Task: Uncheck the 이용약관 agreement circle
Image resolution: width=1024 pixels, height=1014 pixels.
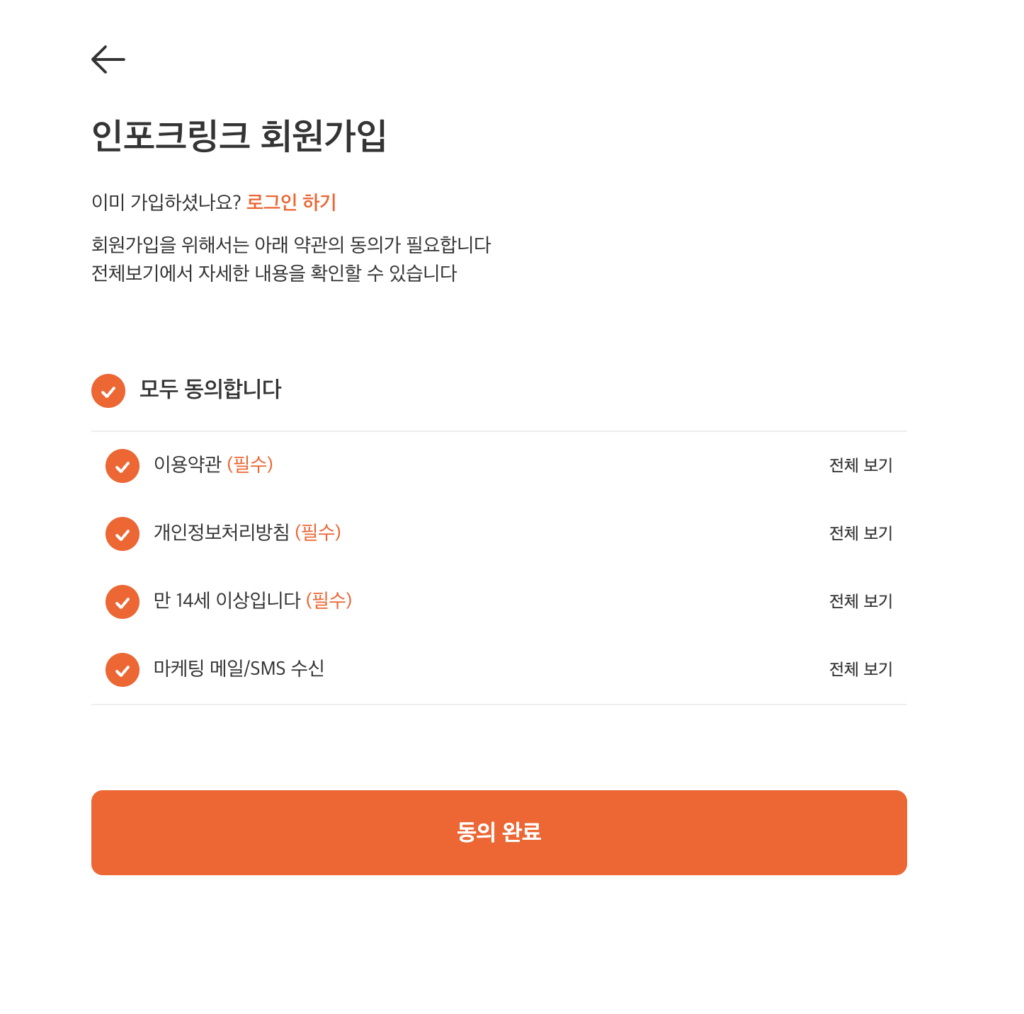Action: click(122, 466)
